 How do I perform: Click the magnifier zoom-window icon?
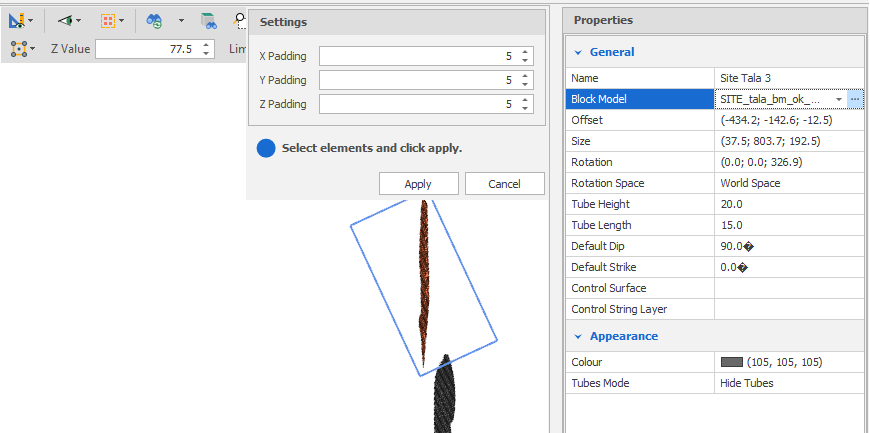(x=240, y=20)
